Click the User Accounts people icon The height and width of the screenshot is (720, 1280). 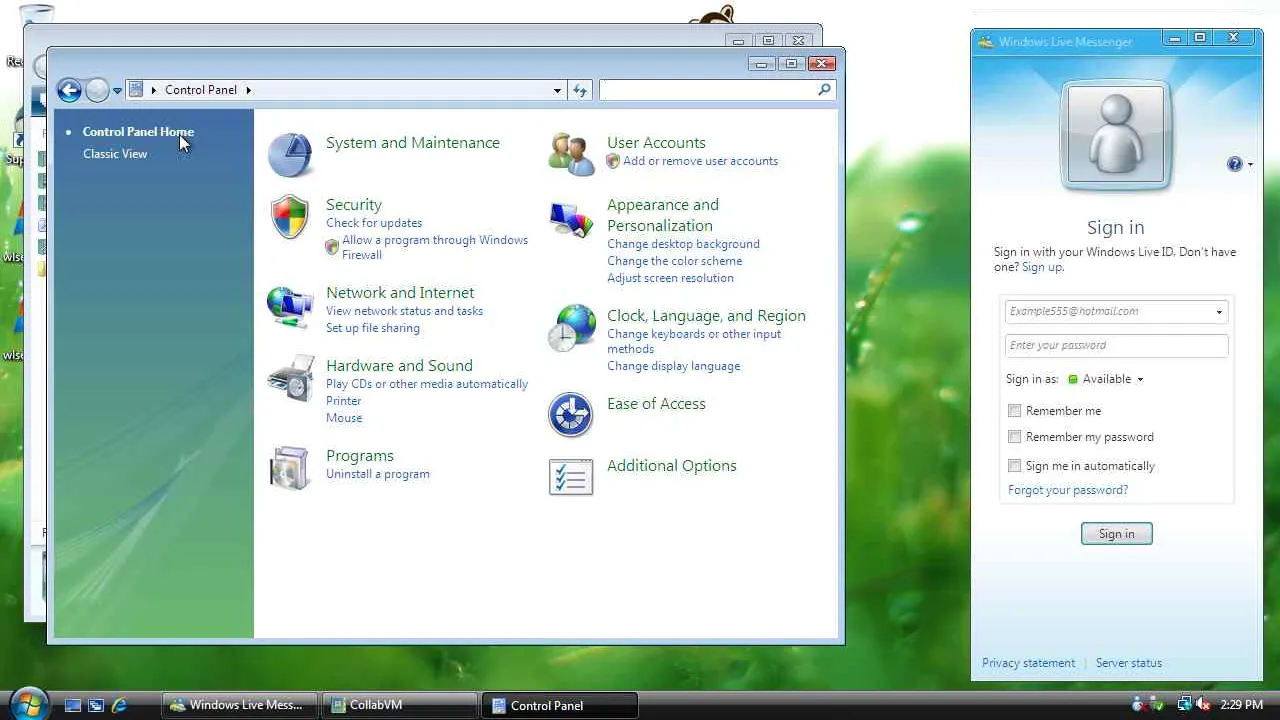[x=571, y=155]
